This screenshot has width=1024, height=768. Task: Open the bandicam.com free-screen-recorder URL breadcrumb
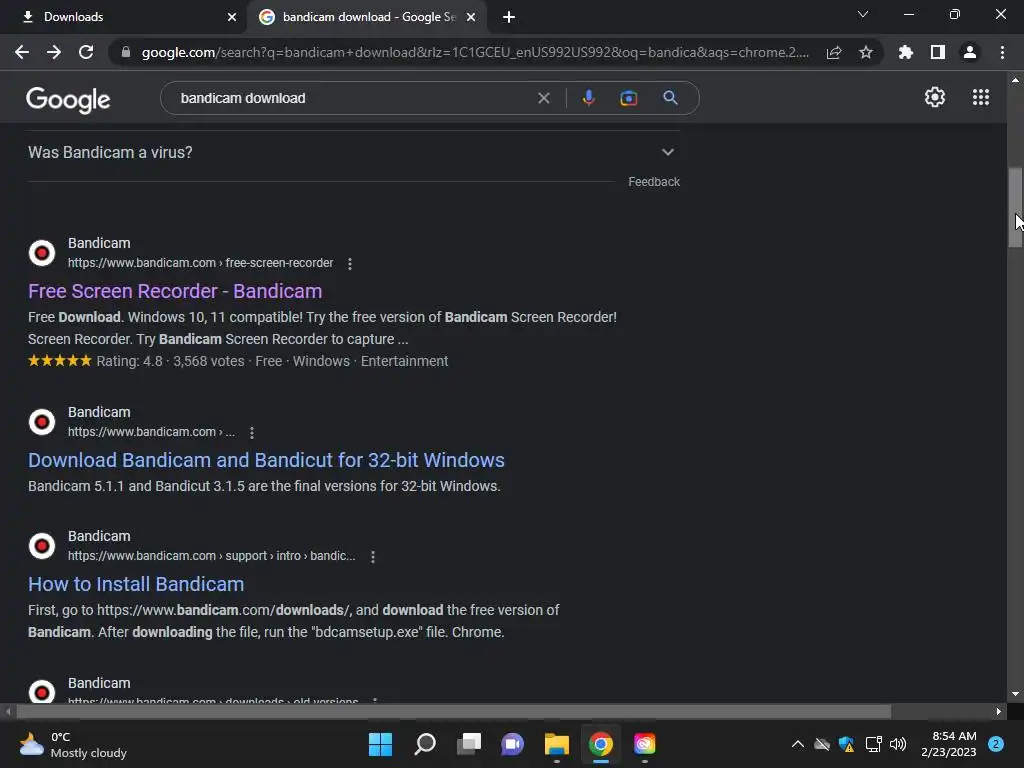point(200,263)
